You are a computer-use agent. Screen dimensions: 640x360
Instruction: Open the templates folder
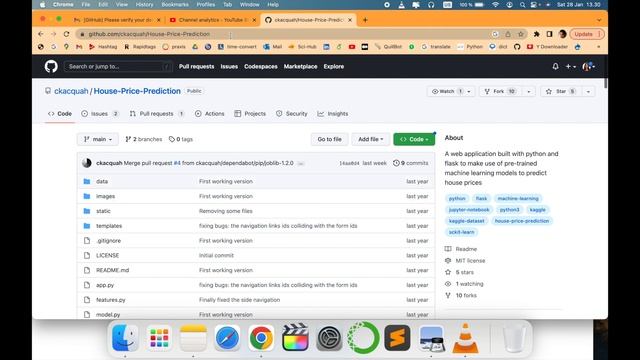point(109,226)
